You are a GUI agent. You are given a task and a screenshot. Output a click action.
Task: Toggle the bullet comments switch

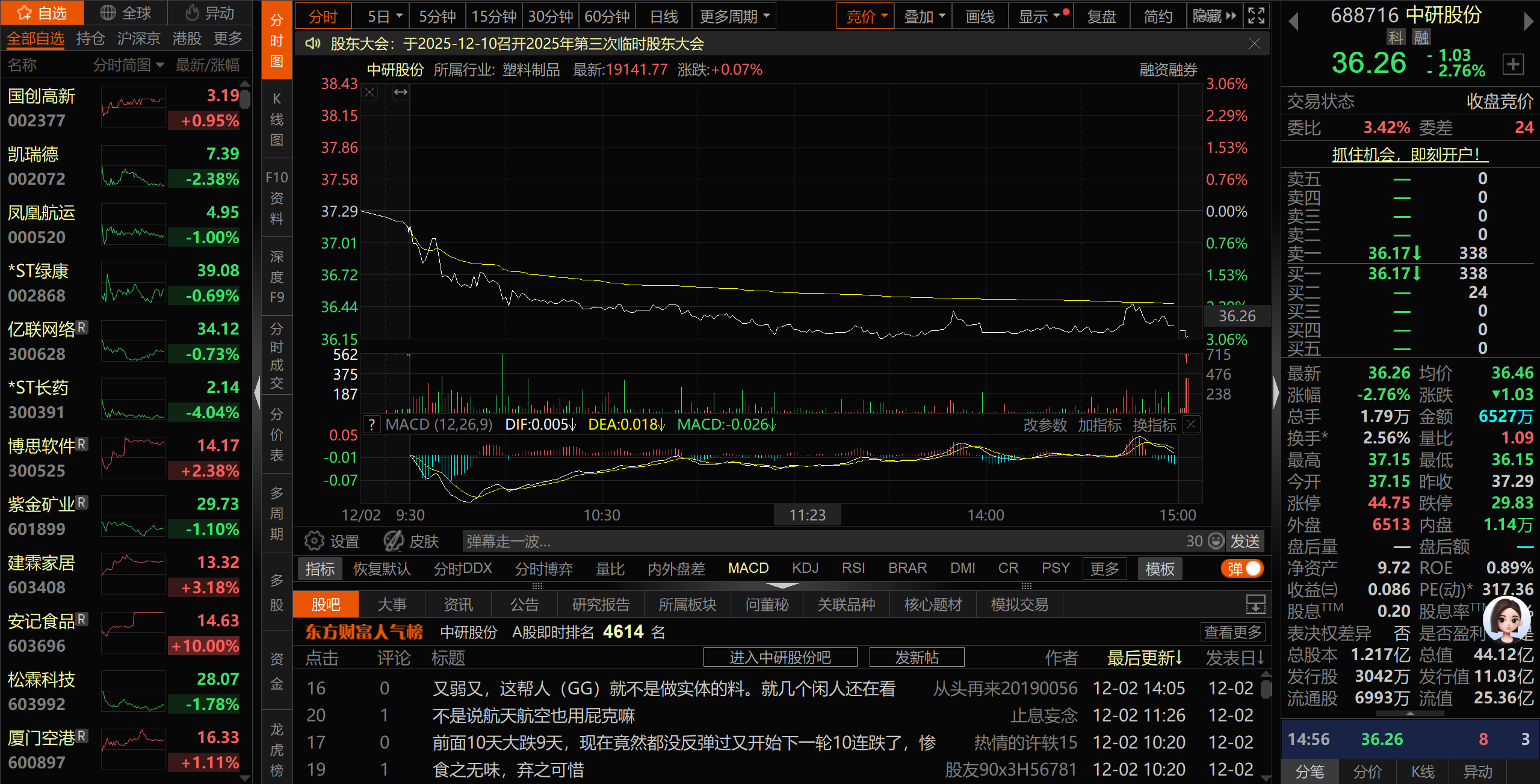1243,569
